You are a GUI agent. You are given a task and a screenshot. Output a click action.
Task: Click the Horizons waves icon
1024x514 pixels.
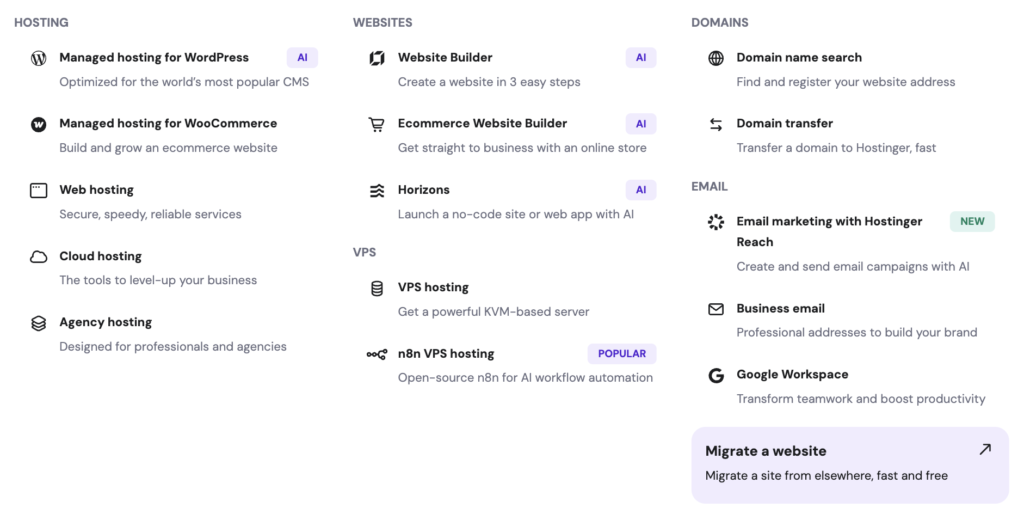click(377, 190)
